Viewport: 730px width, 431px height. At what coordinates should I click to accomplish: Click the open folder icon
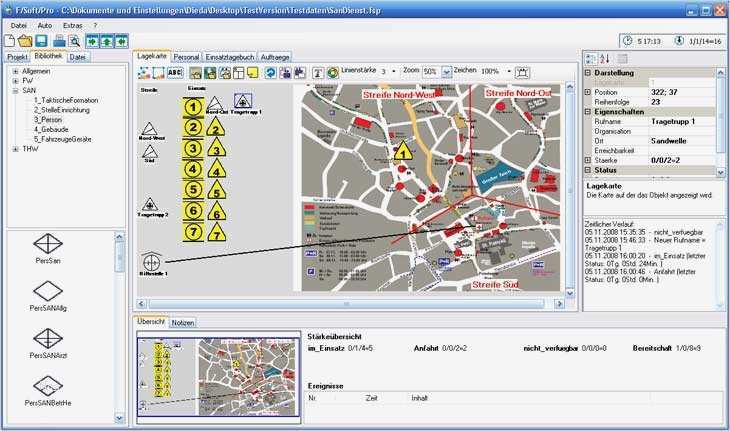point(25,41)
